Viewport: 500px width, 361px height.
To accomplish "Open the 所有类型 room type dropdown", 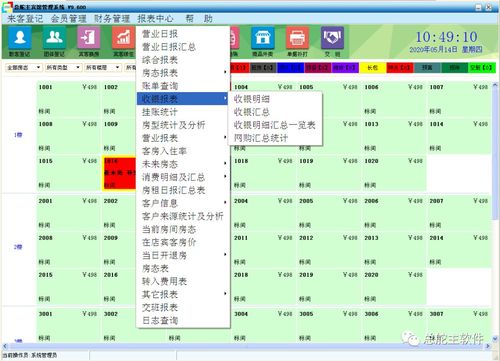I will pos(63,68).
